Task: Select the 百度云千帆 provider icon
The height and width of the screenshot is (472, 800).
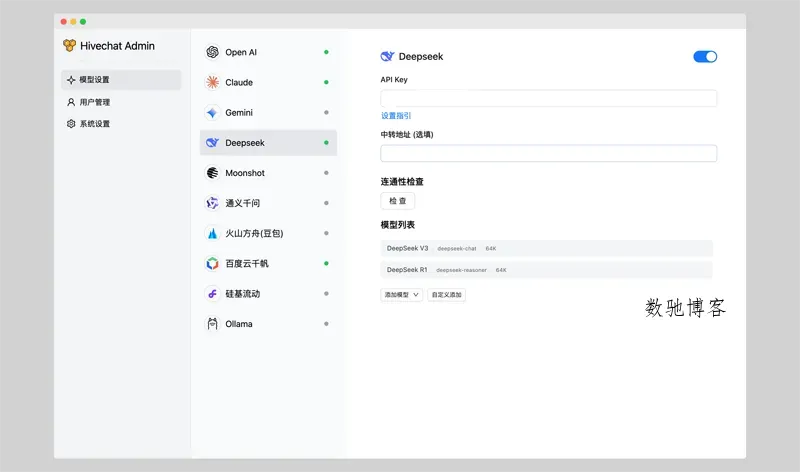Action: tap(212, 263)
